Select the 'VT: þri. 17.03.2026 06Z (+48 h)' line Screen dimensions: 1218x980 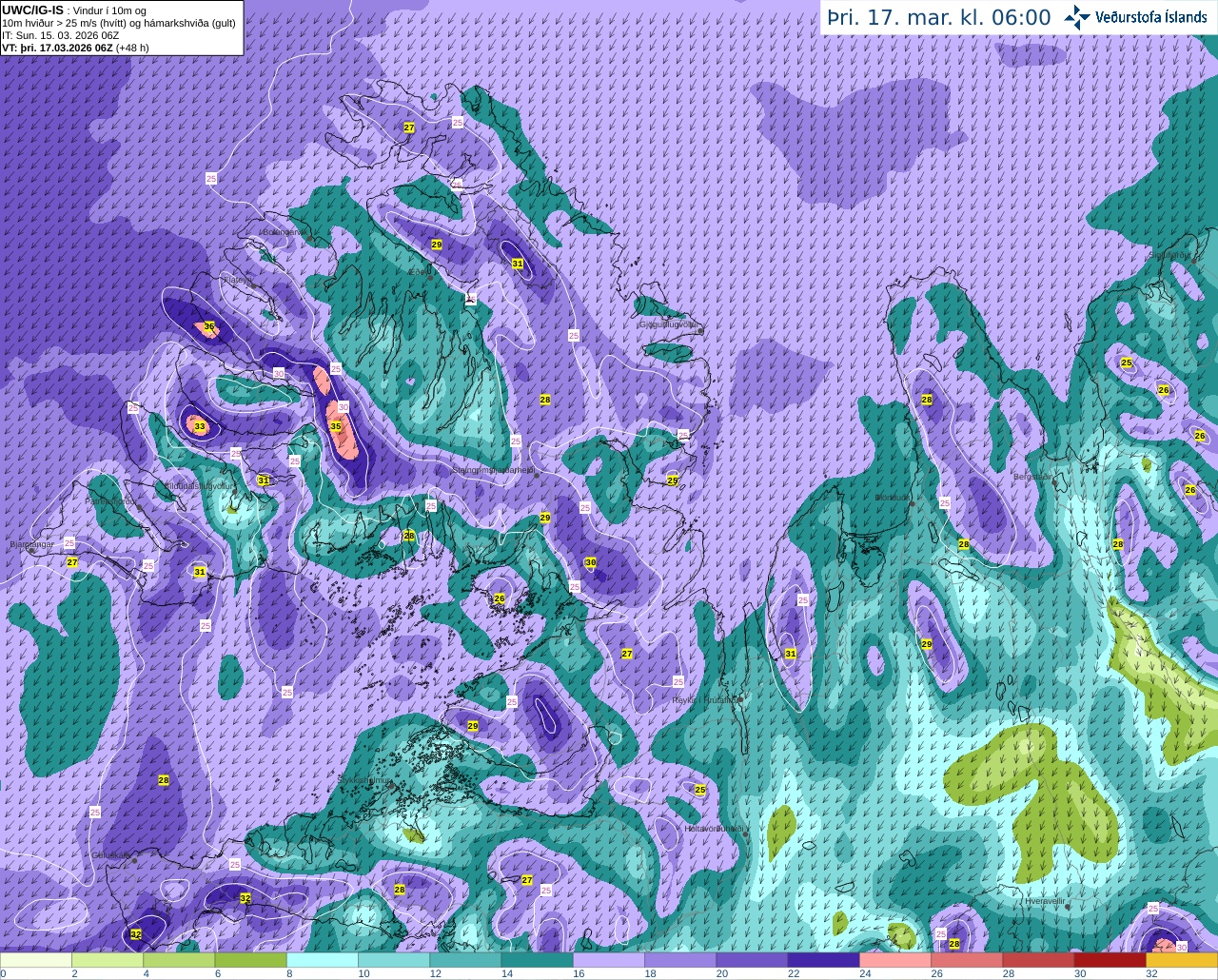(x=75, y=48)
